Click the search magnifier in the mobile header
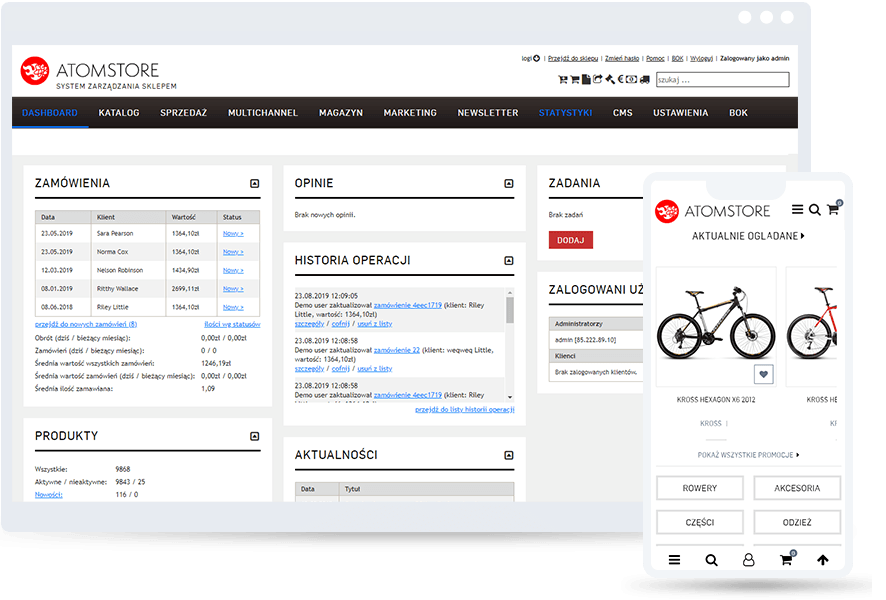 pyautogui.click(x=815, y=210)
